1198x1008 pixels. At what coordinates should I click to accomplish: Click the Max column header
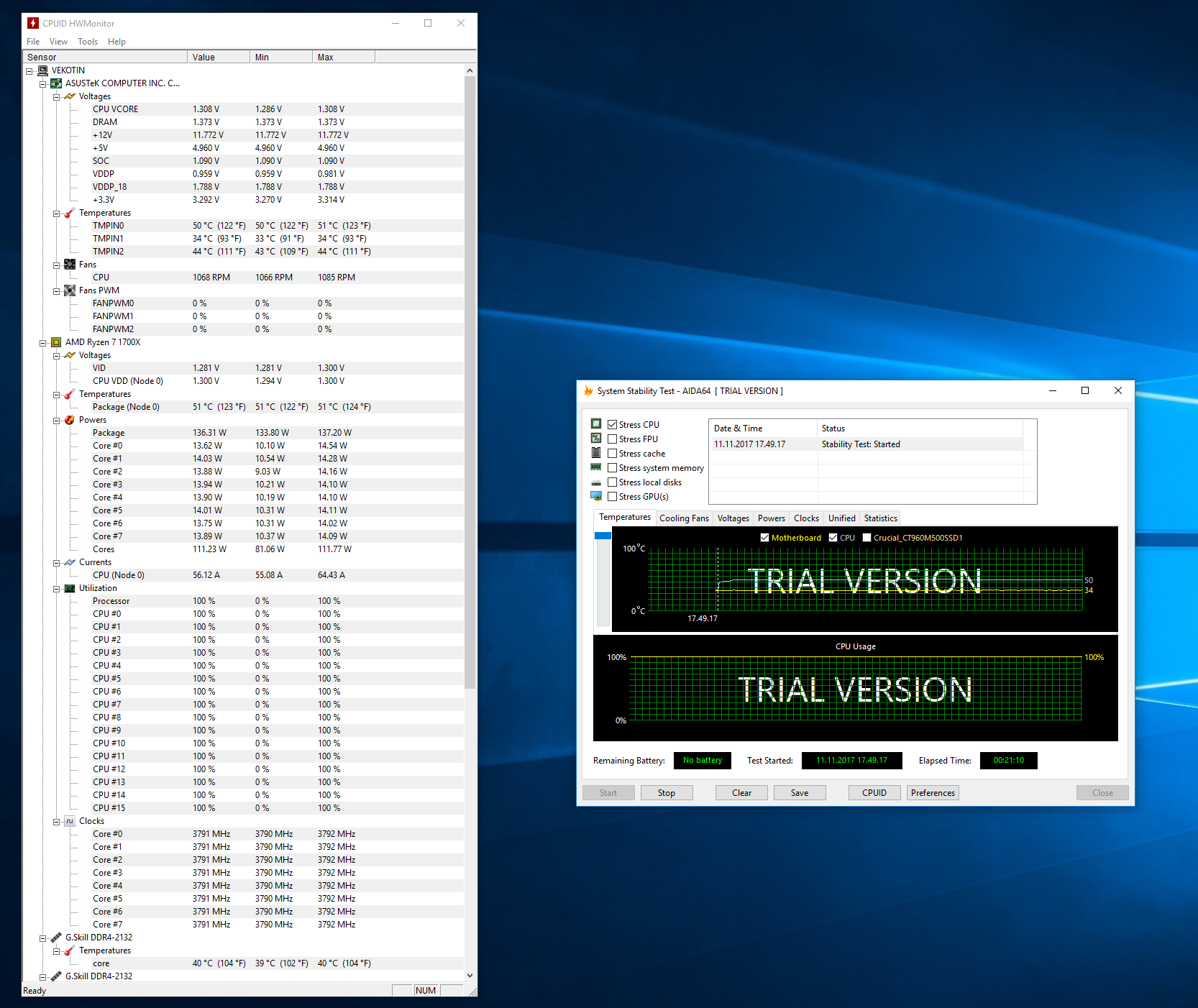pyautogui.click(x=344, y=58)
